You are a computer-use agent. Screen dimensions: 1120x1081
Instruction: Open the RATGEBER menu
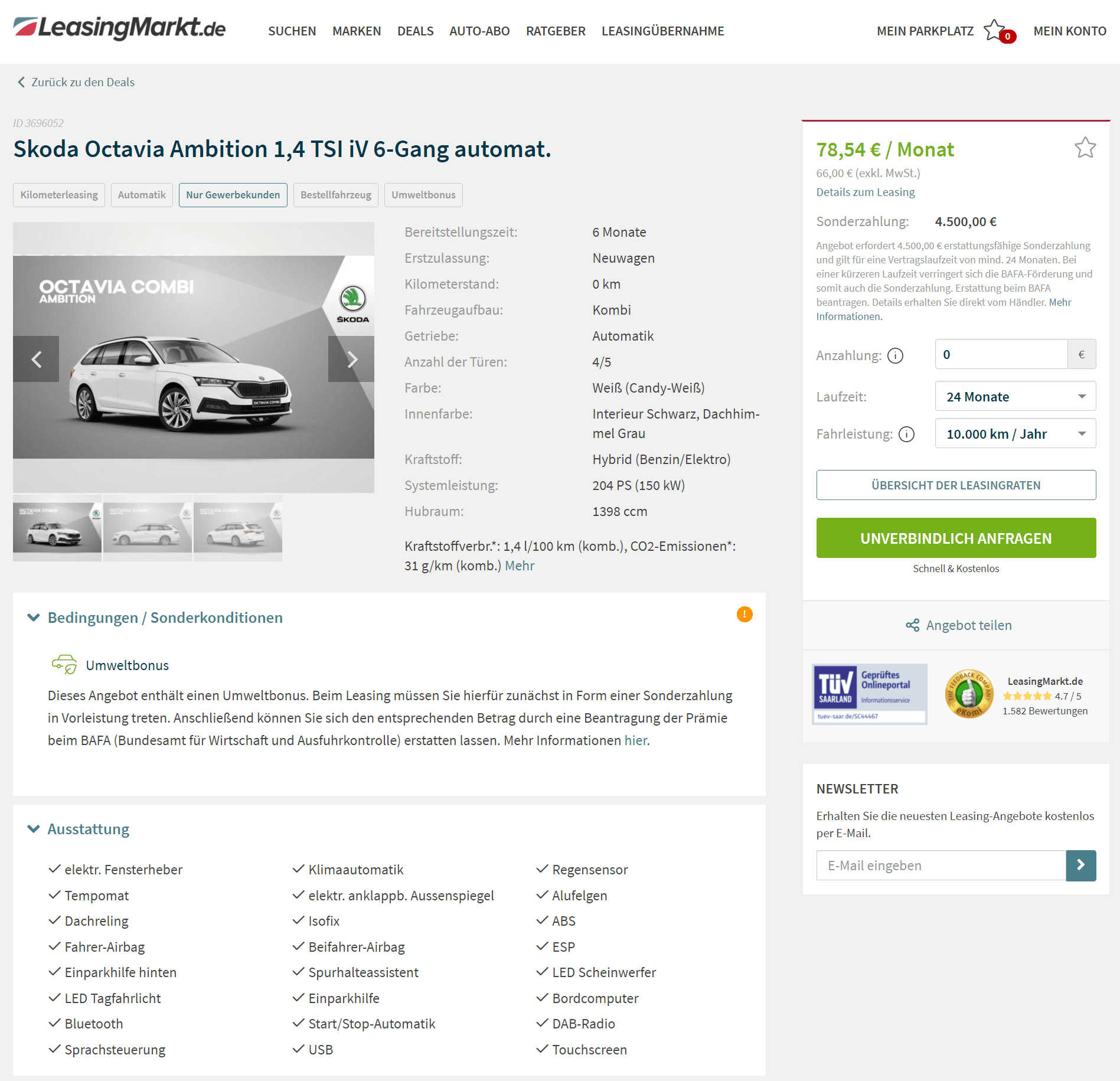tap(556, 31)
